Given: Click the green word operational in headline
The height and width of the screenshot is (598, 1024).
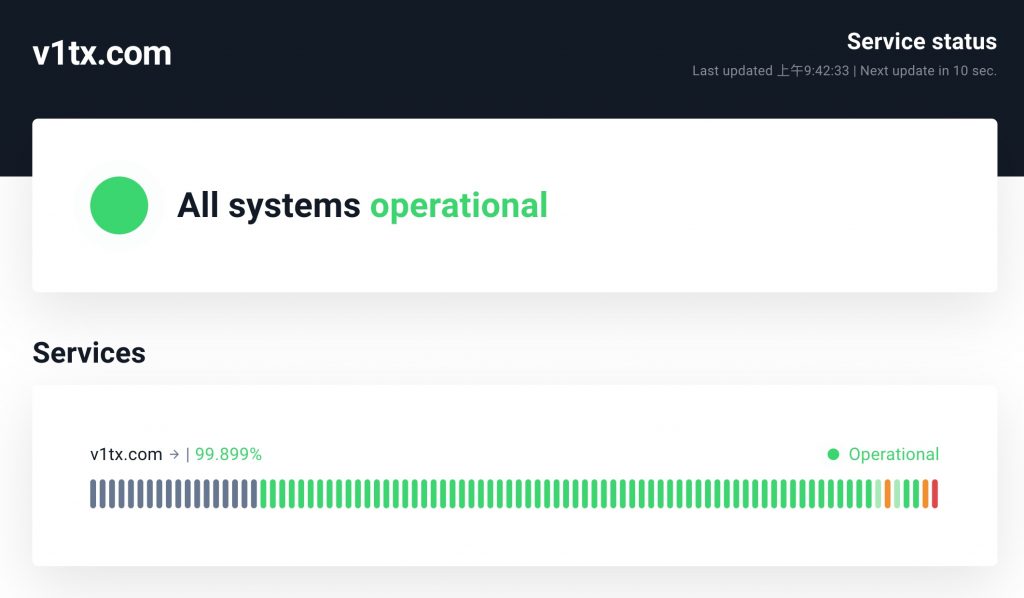Looking at the screenshot, I should coord(459,206).
